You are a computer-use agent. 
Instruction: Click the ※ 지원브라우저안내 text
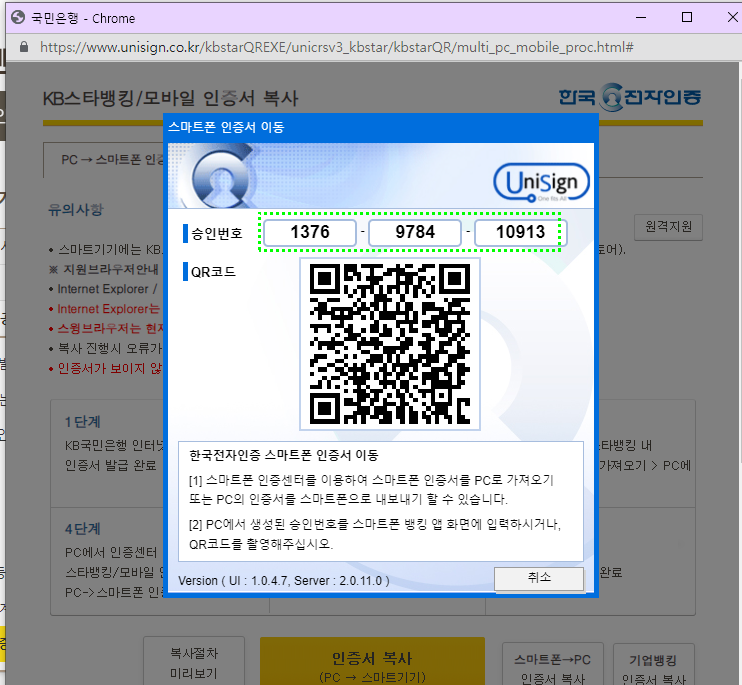(104, 269)
